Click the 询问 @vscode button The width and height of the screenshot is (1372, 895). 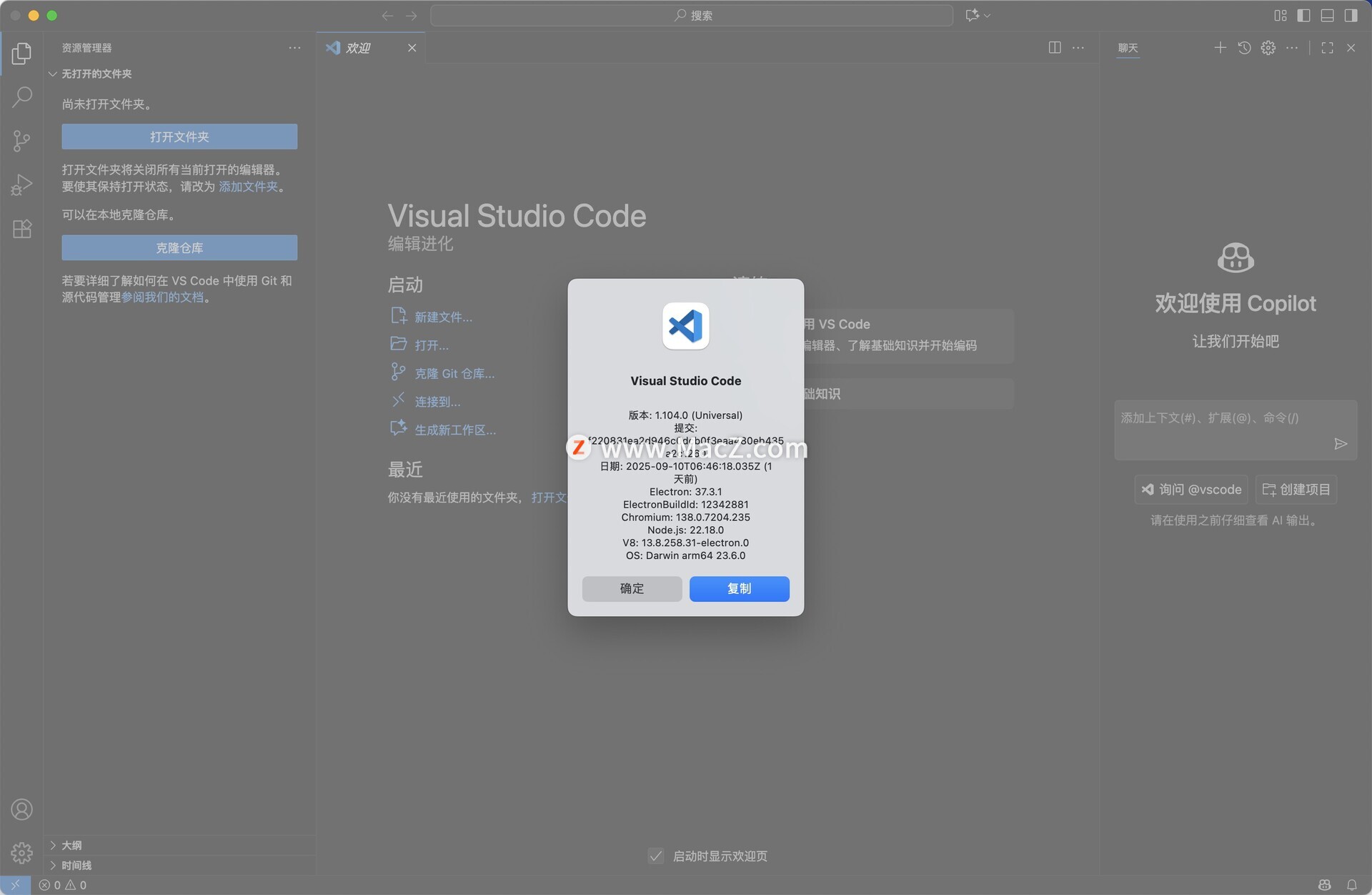[x=1191, y=490]
